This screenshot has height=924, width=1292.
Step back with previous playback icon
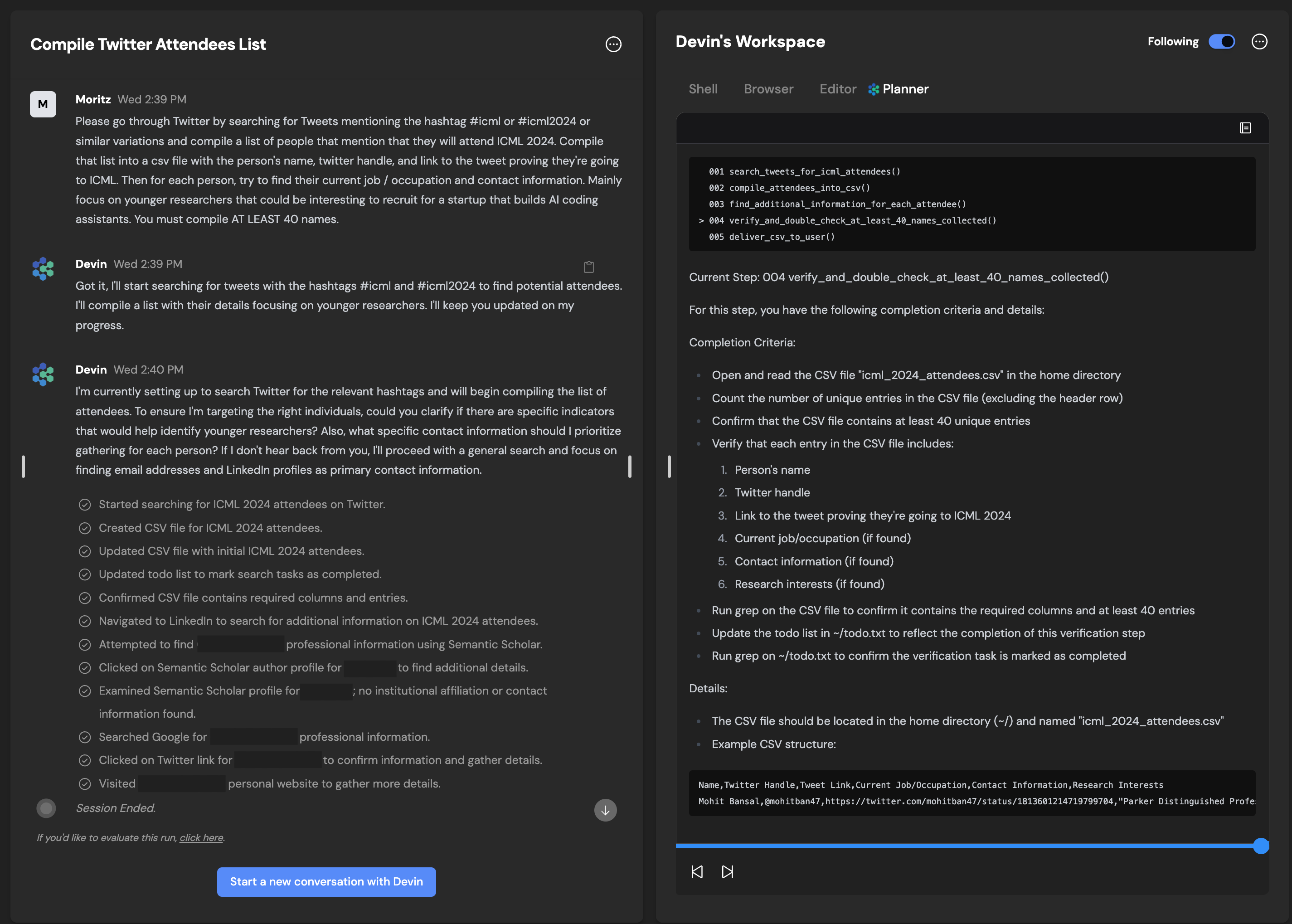[x=697, y=872]
